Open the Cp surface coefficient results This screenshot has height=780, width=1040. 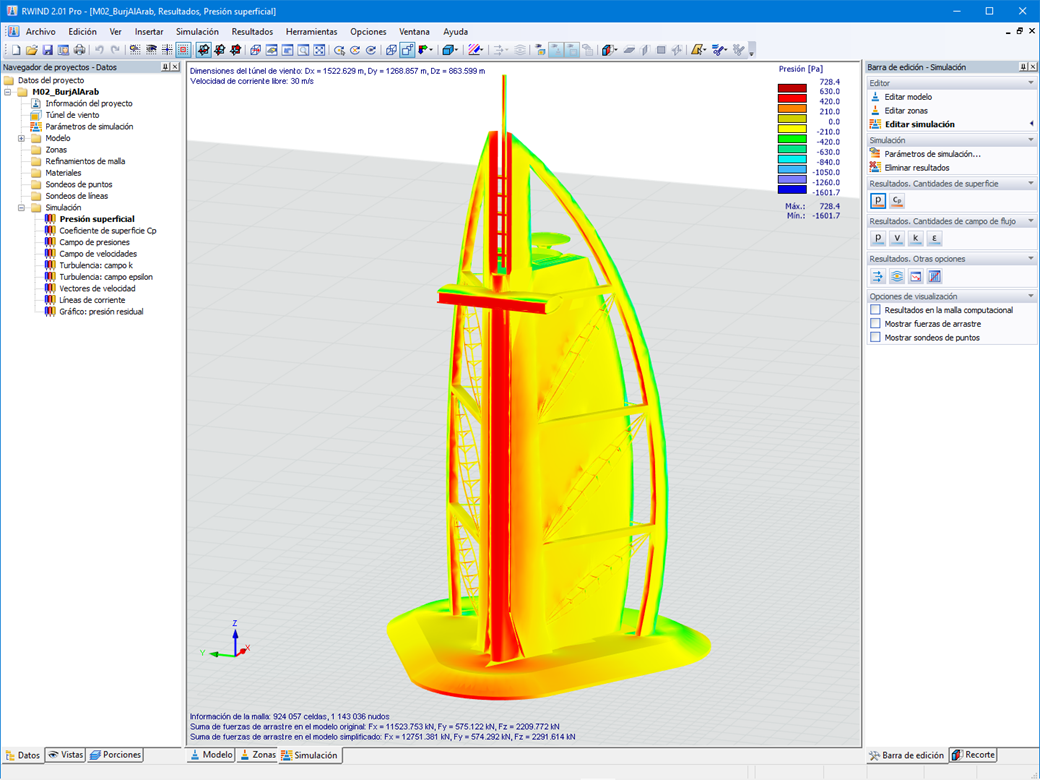(896, 200)
